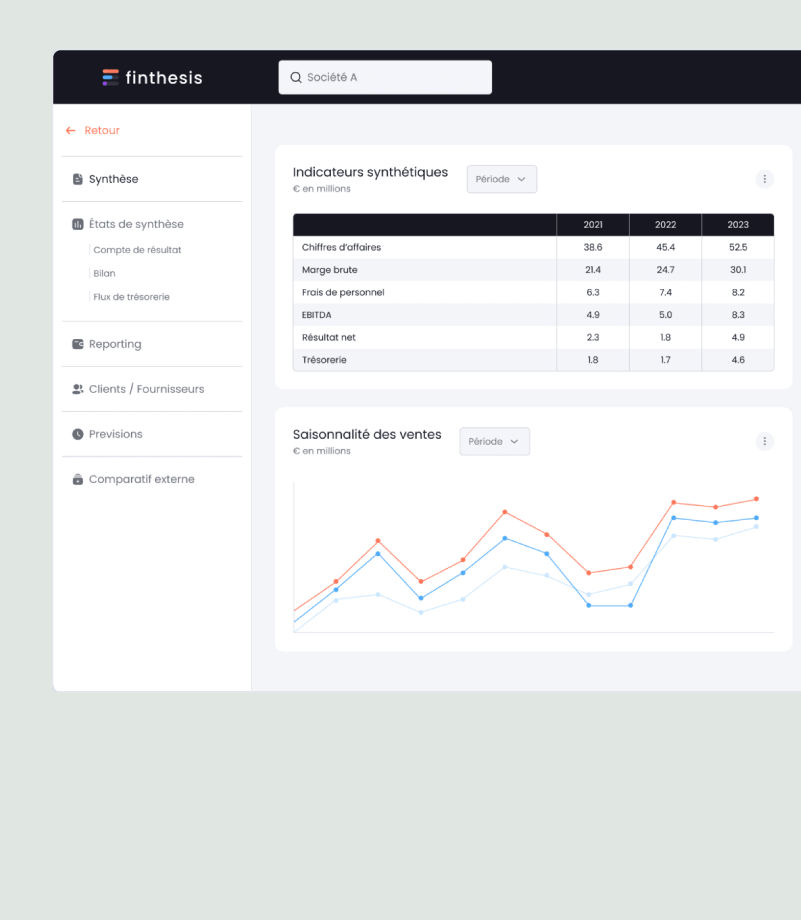Click the finthesis logo icon
Screen dimensions: 801x920
[110, 77]
